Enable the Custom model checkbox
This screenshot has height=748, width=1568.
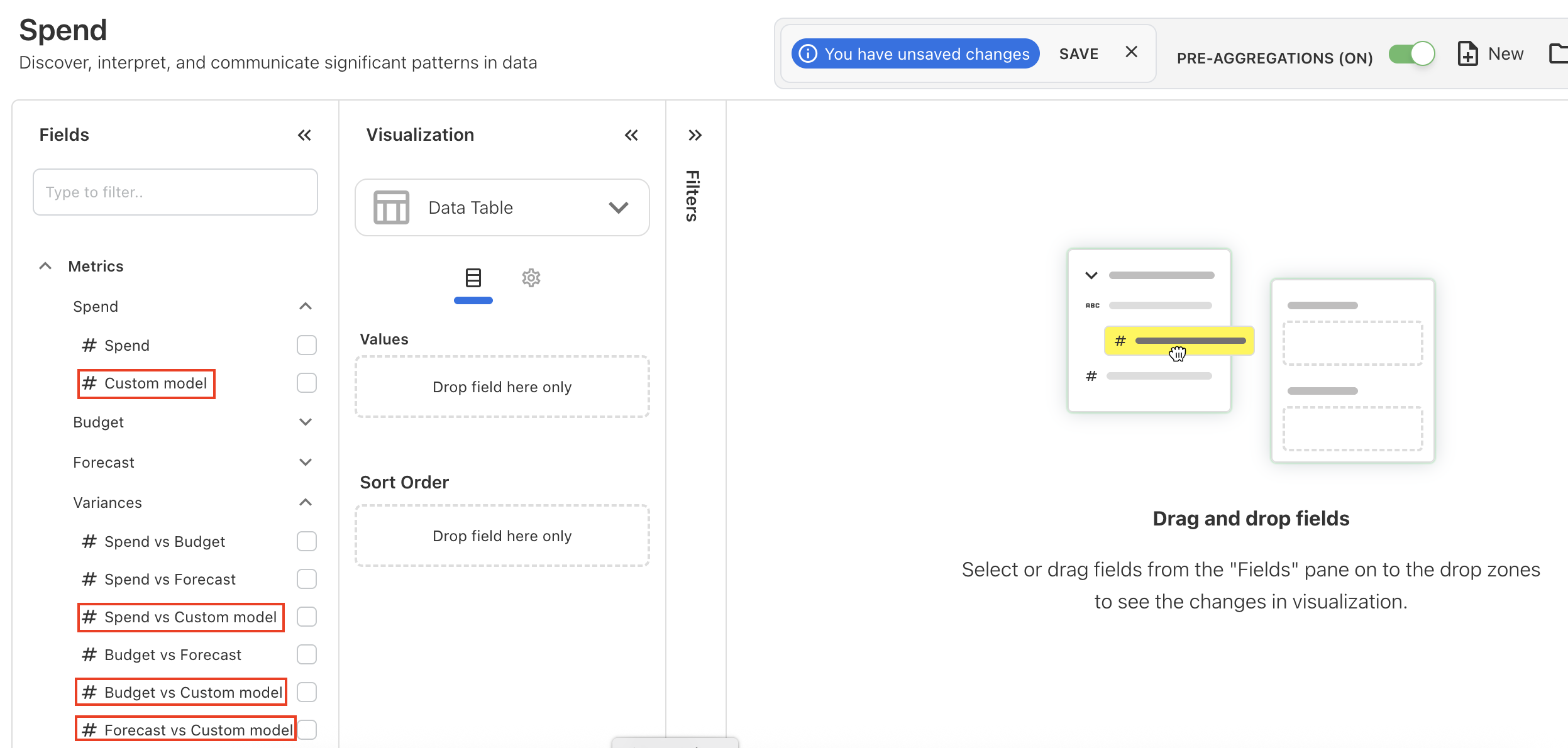pos(307,383)
